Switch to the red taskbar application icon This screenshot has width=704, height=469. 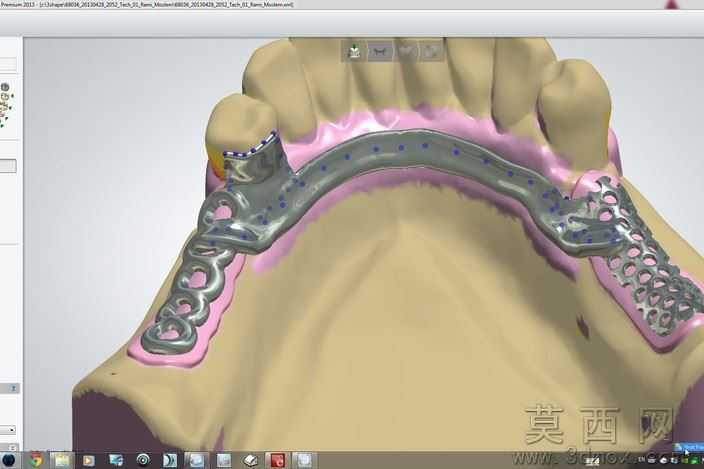click(277, 460)
